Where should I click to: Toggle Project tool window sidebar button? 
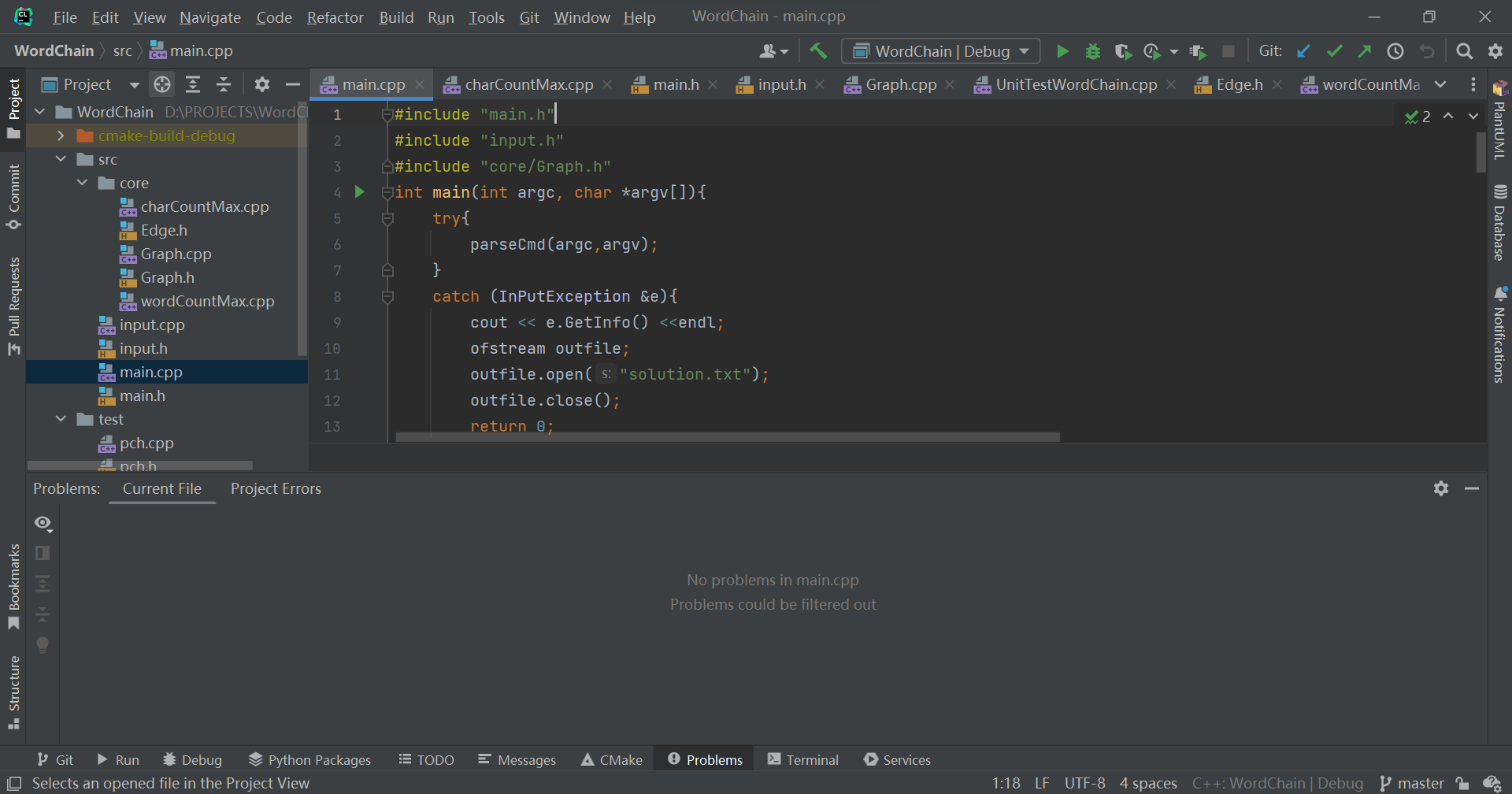pyautogui.click(x=13, y=109)
